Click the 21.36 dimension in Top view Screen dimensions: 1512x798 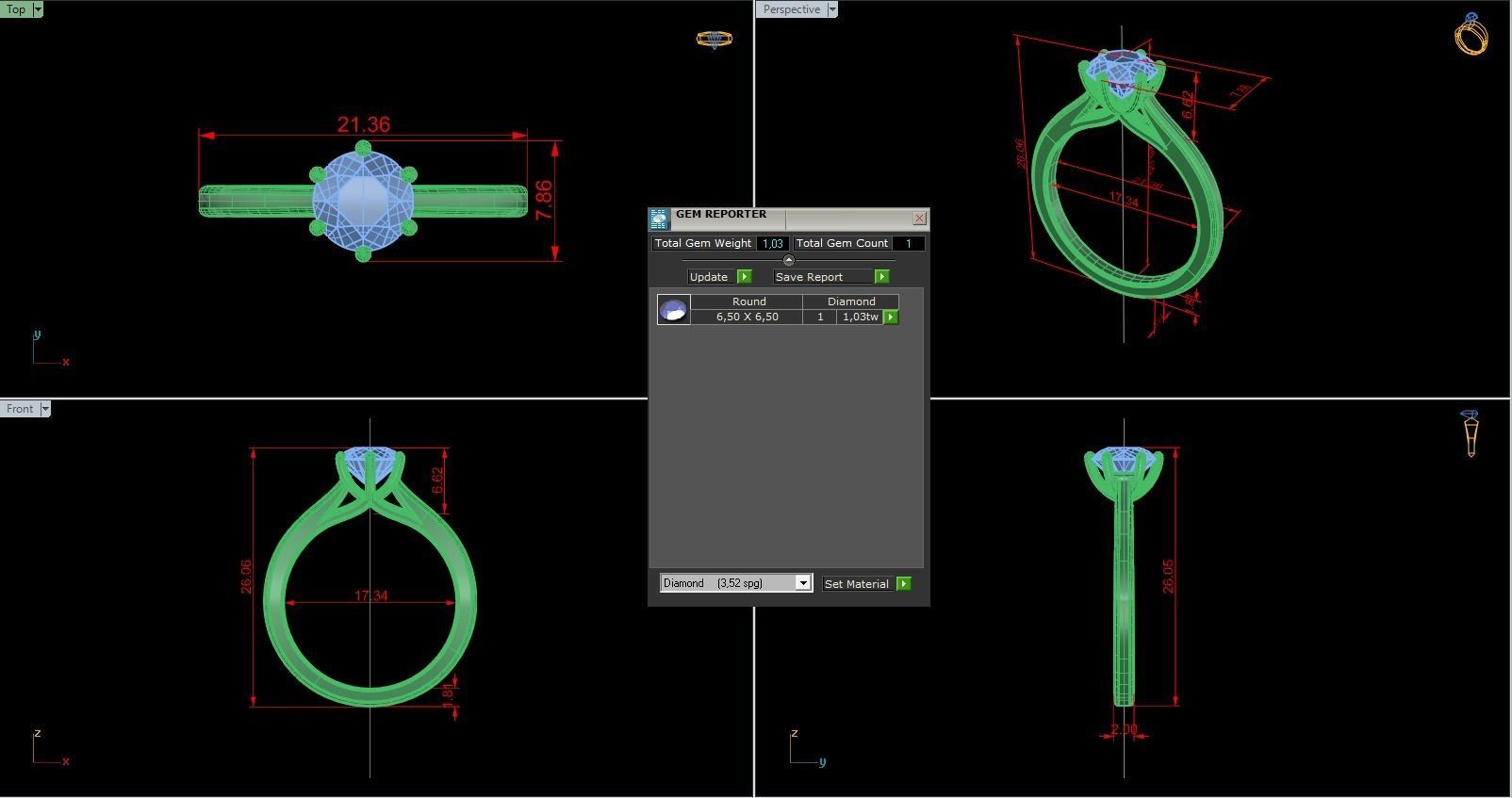point(364,124)
